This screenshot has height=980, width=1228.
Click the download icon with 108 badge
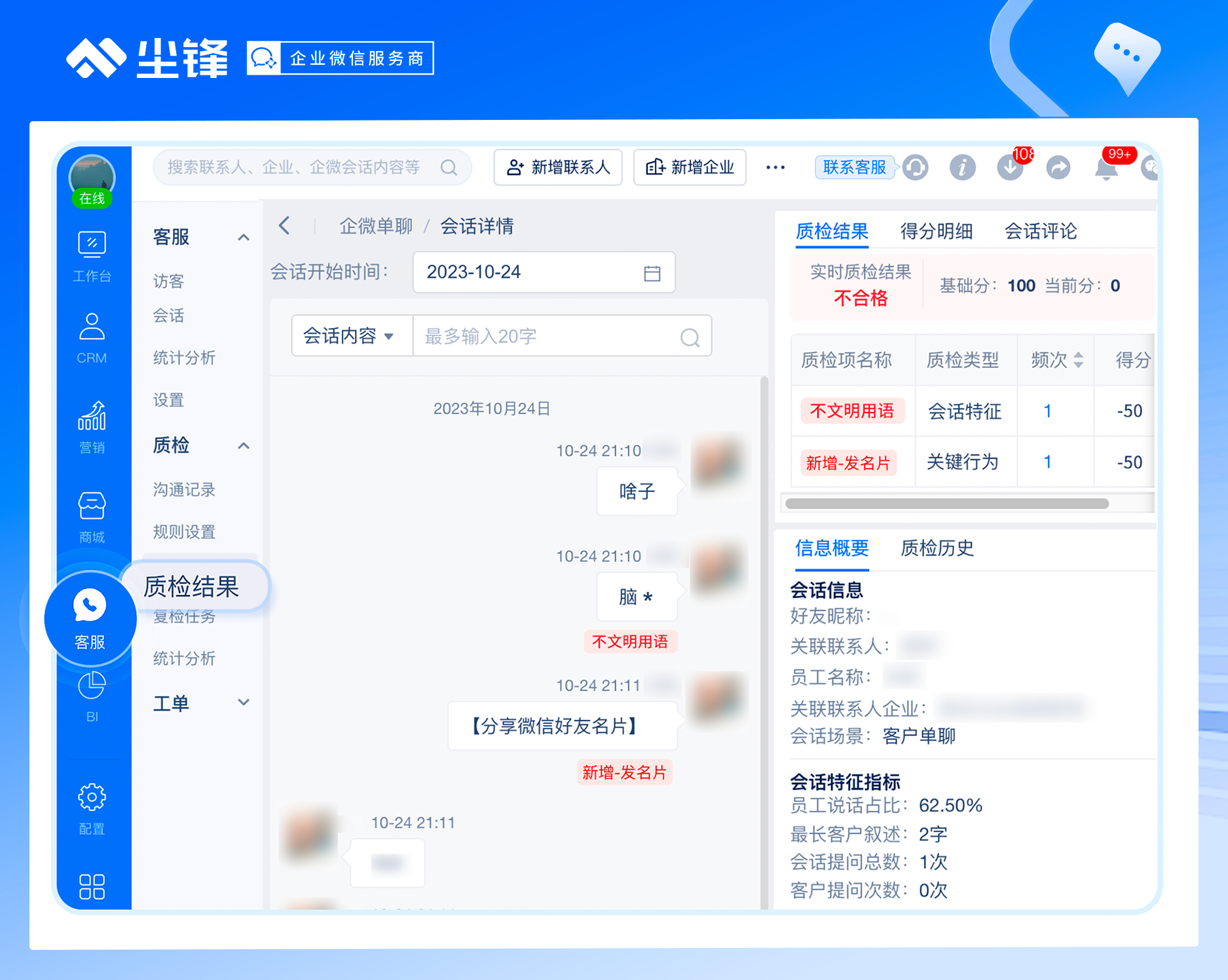click(x=1009, y=167)
